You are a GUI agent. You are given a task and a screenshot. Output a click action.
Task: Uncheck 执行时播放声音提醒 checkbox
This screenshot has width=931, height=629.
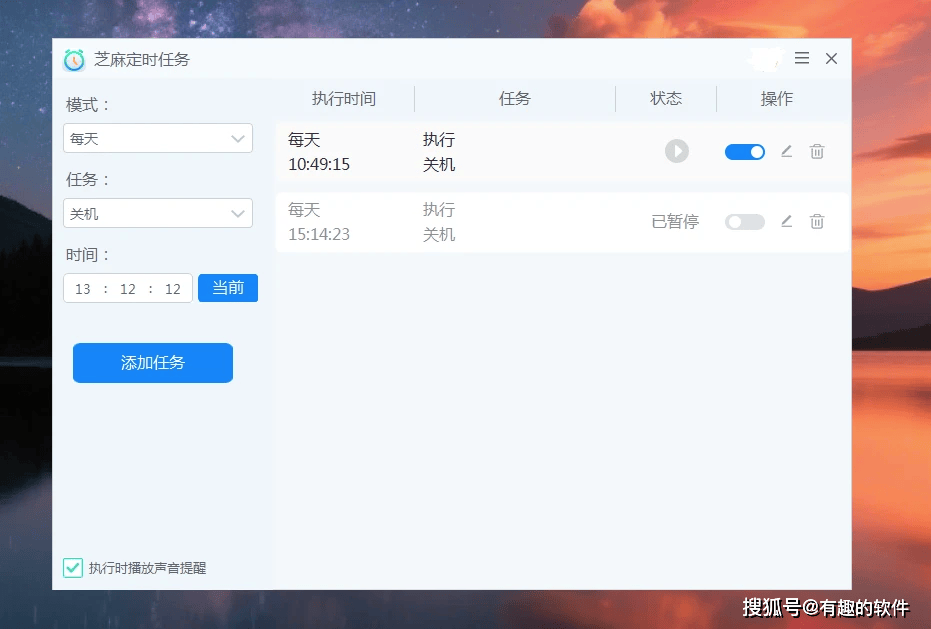73,568
